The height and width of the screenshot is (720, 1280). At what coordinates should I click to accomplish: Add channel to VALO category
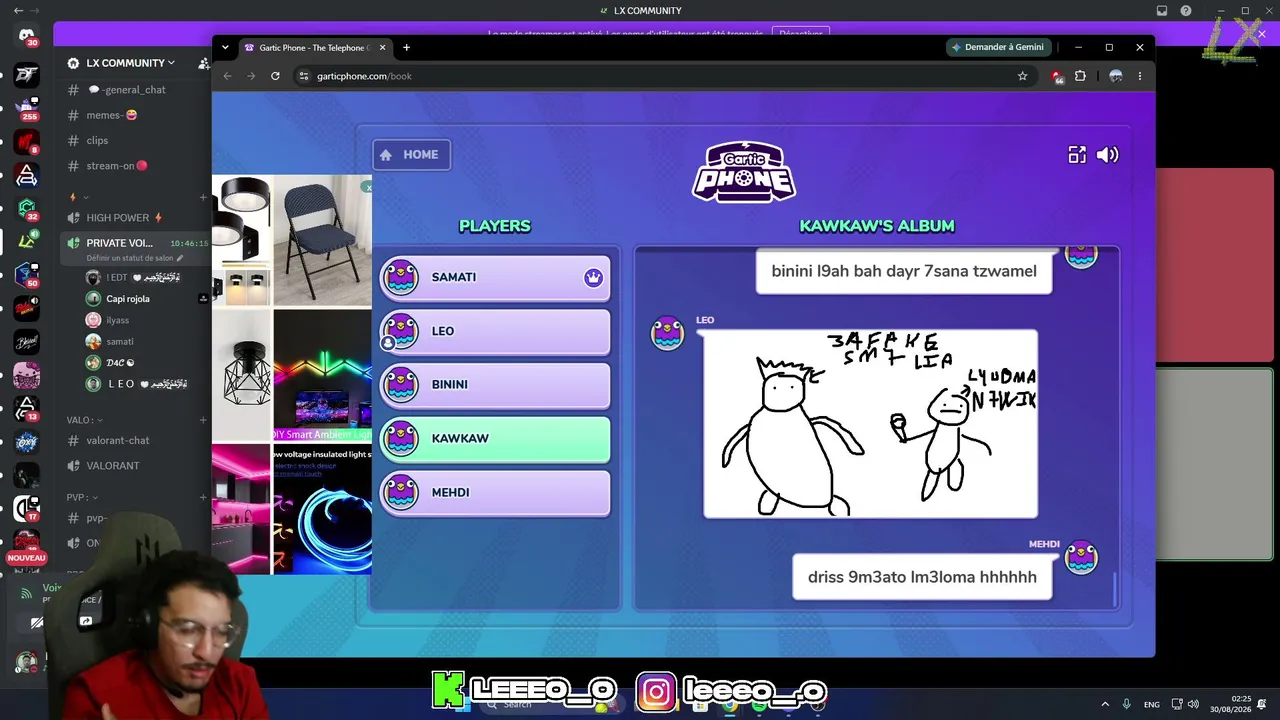[203, 420]
